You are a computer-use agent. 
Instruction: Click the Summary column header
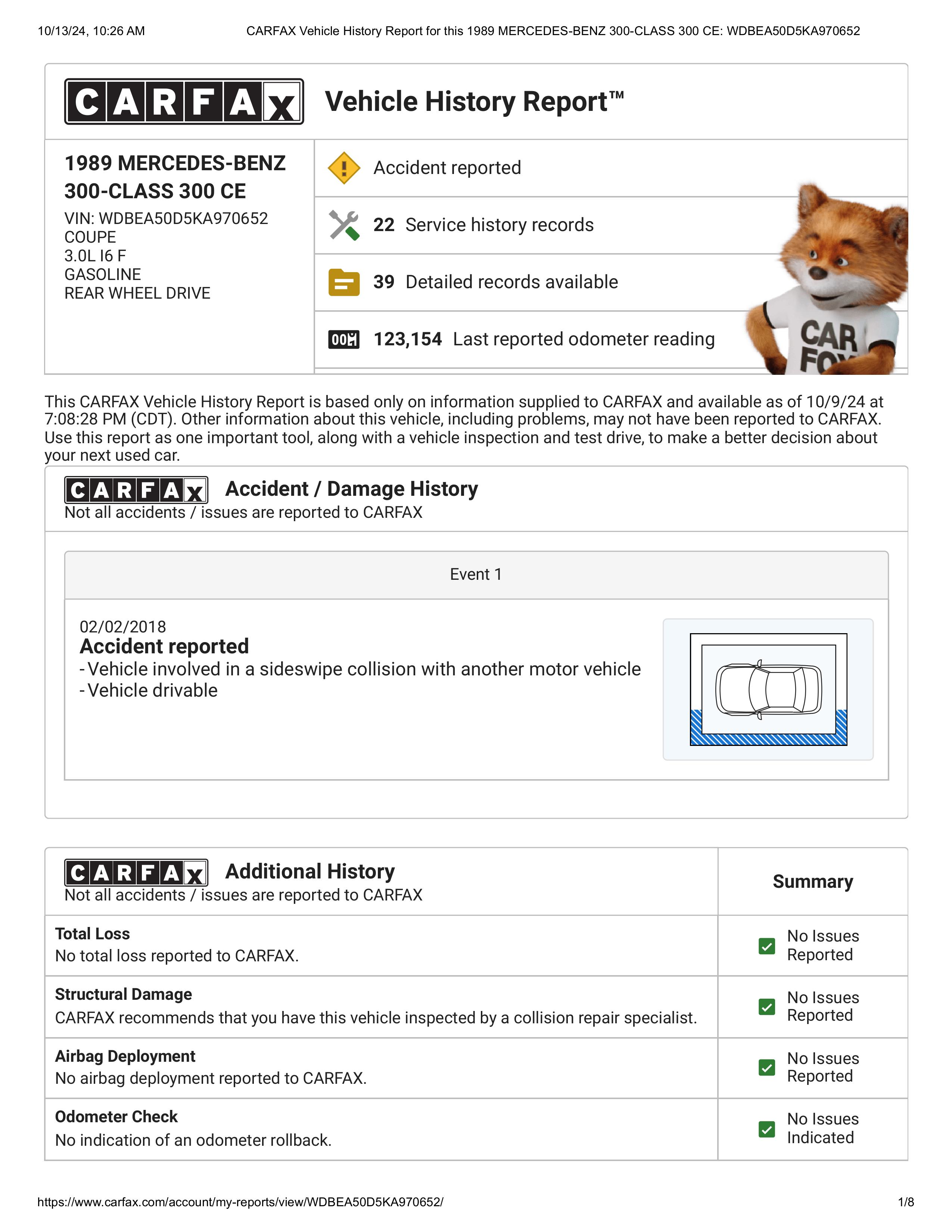pos(813,882)
